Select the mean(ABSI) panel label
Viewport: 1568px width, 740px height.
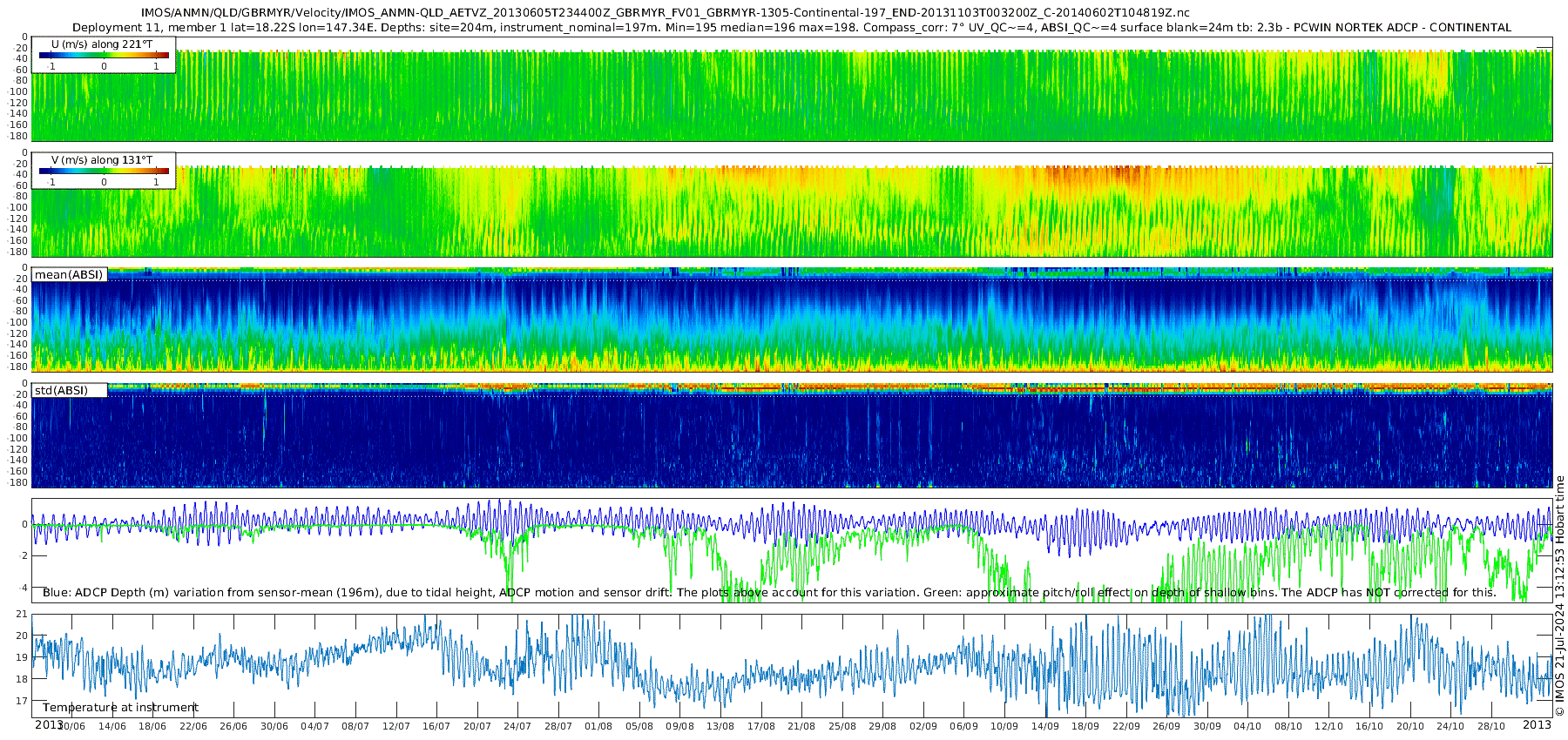click(69, 275)
